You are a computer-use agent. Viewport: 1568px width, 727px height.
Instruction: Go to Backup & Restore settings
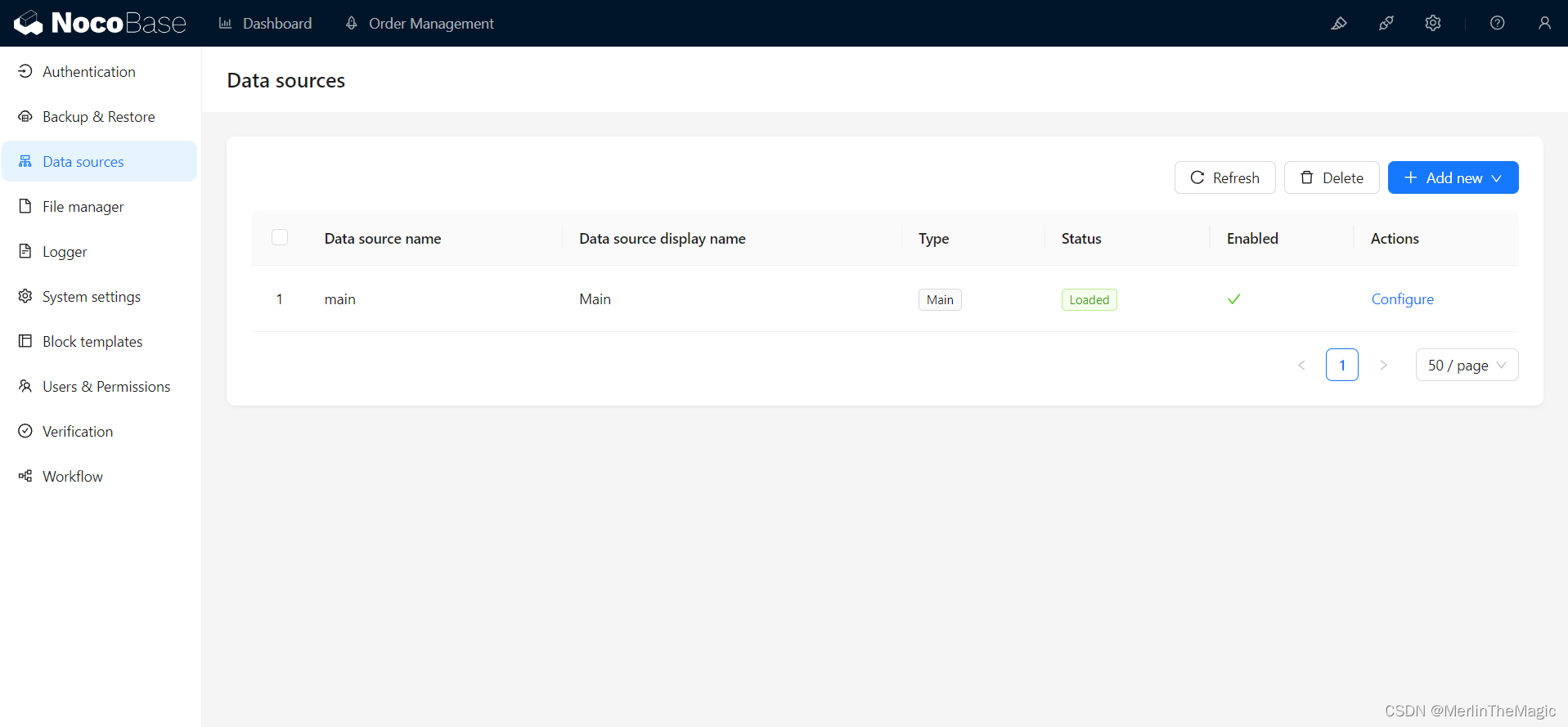pyautogui.click(x=100, y=116)
